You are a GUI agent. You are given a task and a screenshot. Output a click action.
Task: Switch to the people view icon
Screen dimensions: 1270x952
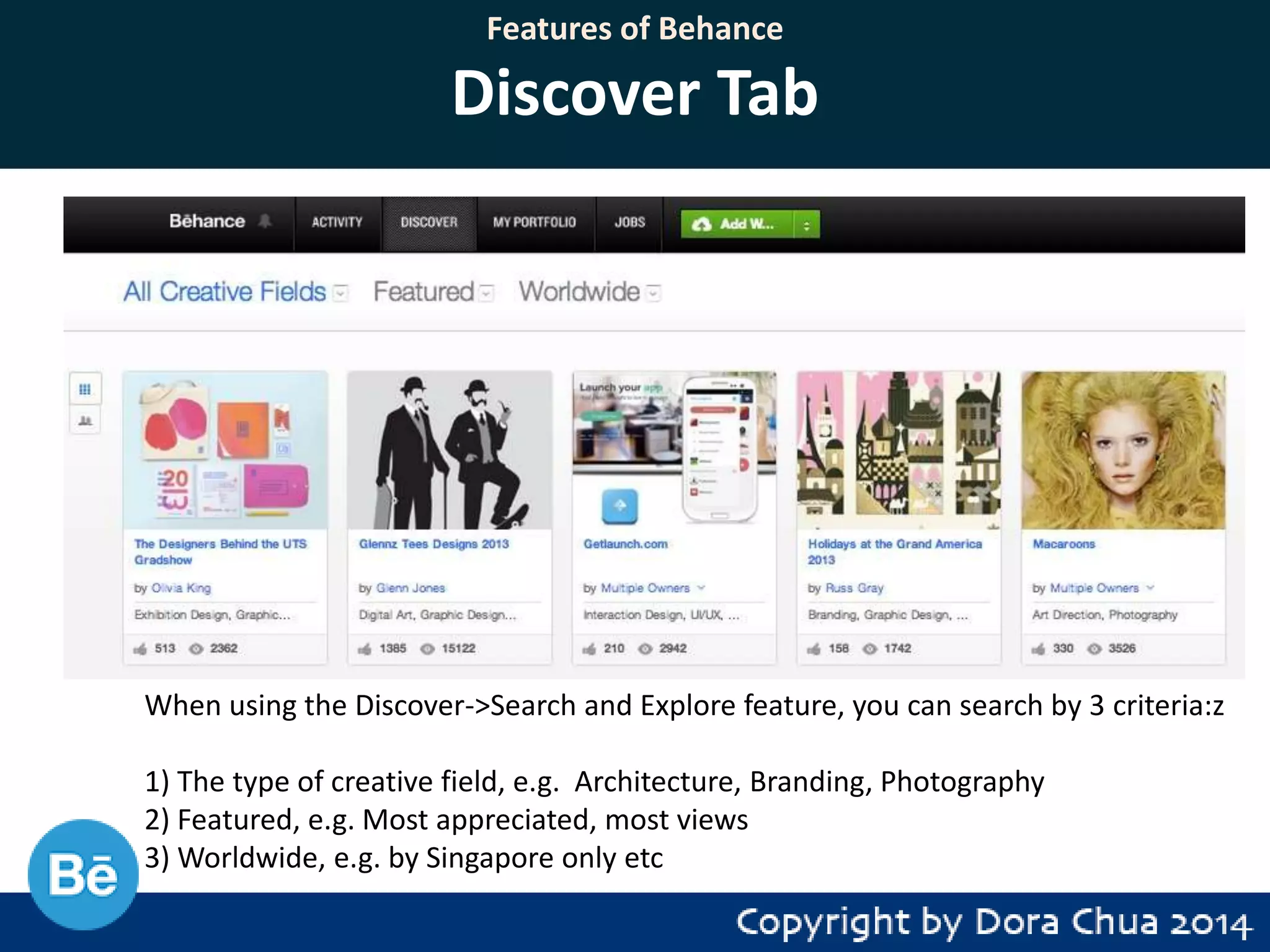point(85,421)
